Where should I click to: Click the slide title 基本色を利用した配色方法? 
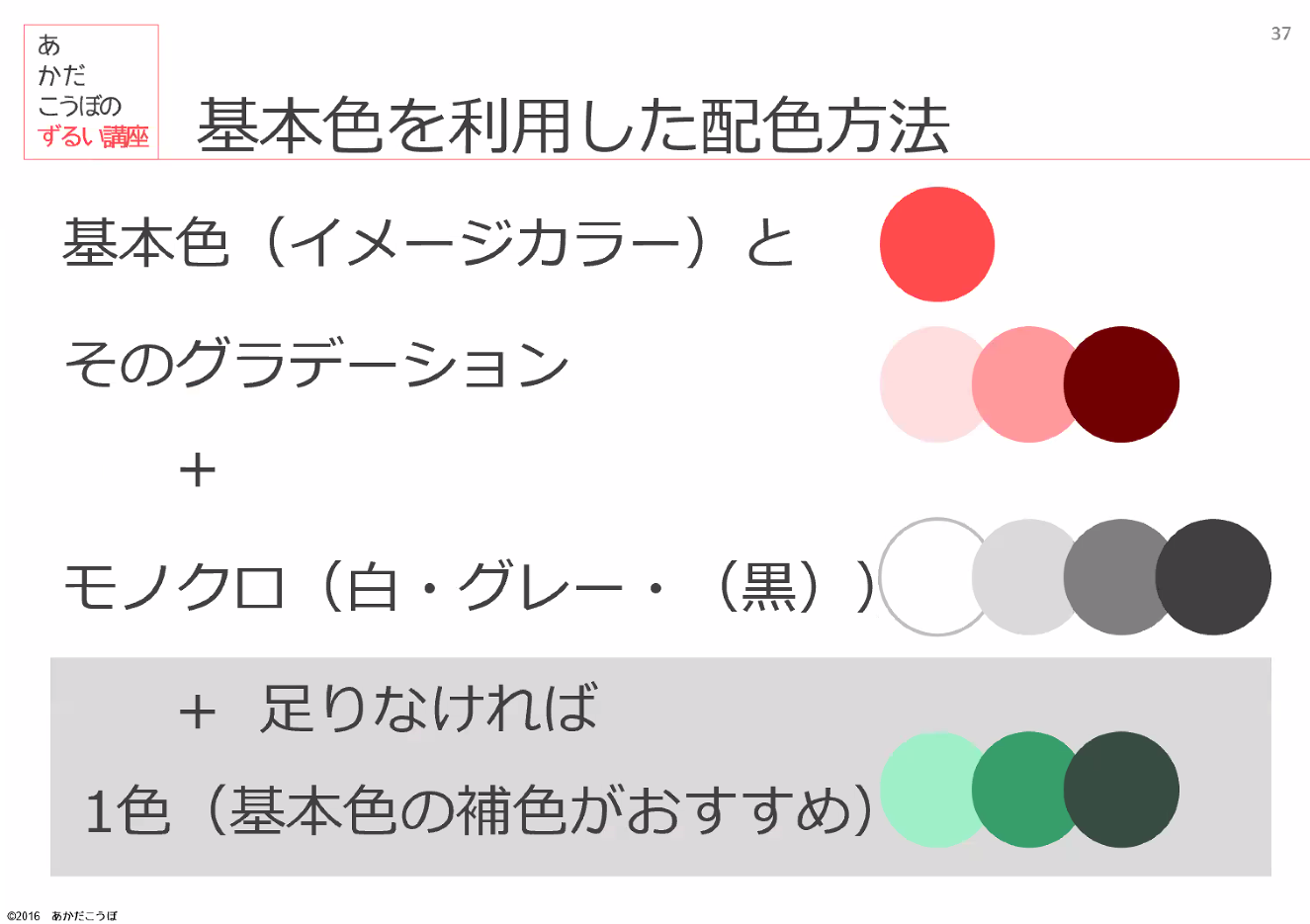click(573, 126)
